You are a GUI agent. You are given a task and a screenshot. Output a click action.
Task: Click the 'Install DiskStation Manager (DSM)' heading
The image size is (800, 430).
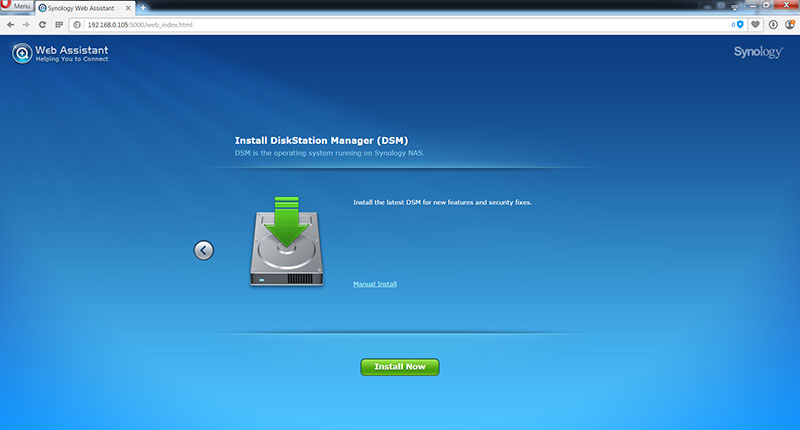[x=321, y=141]
